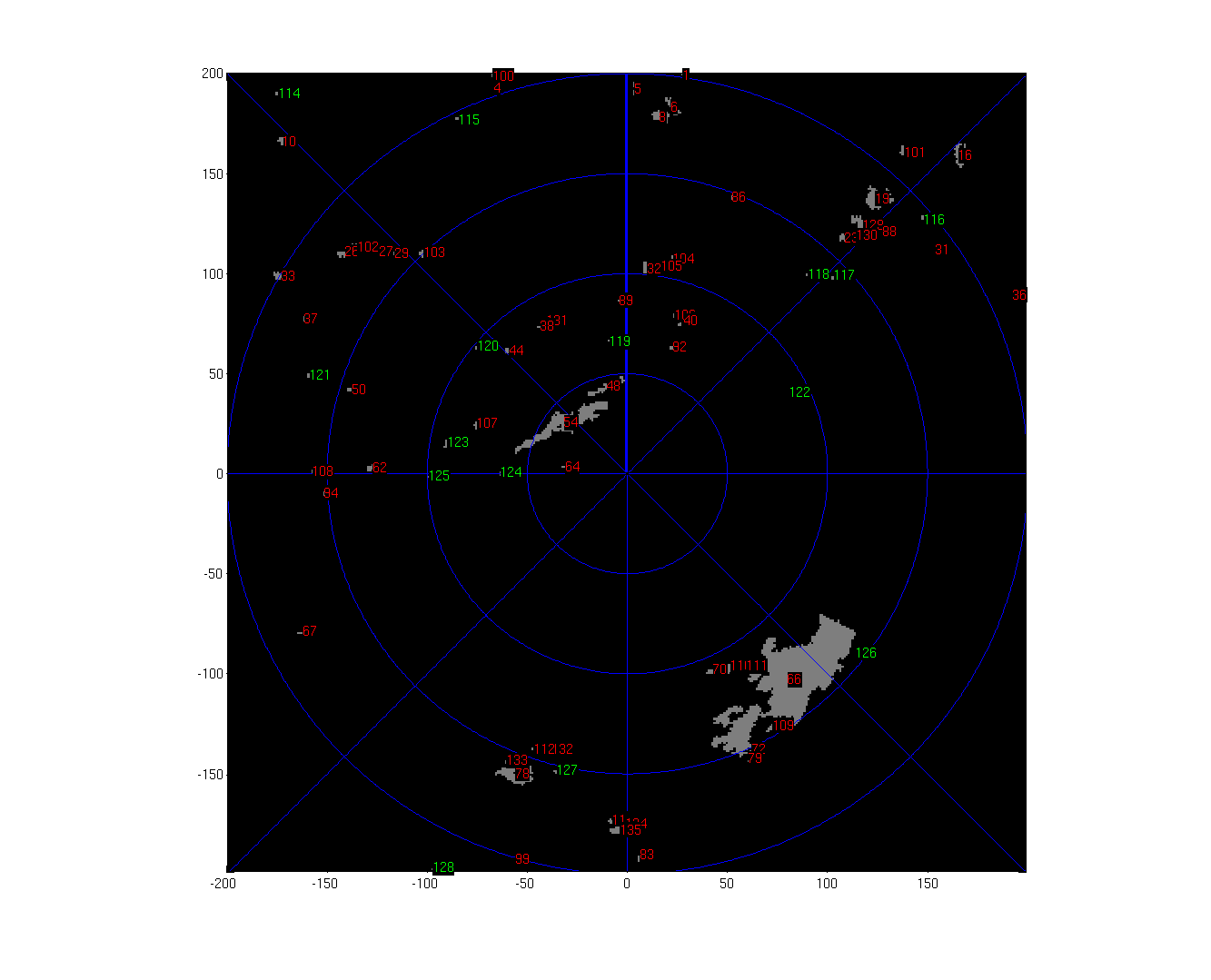Image resolution: width=1211 pixels, height=980 pixels.
Task: Select the red track label 107
Action: coord(487,423)
